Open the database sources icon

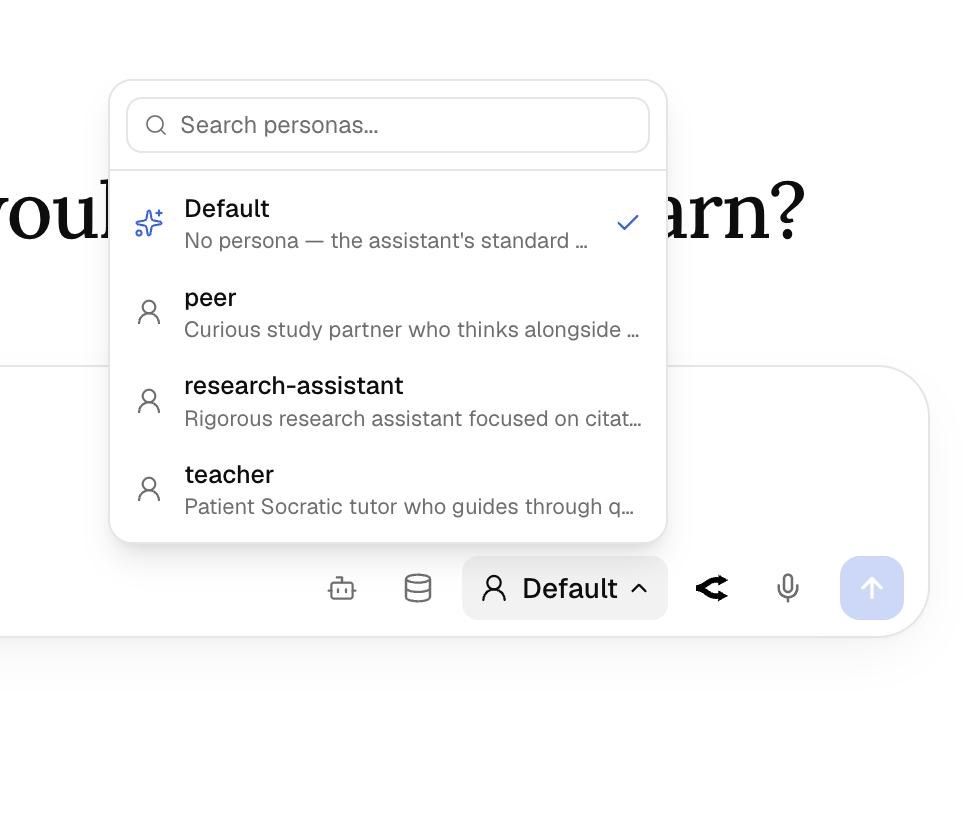[x=418, y=588]
